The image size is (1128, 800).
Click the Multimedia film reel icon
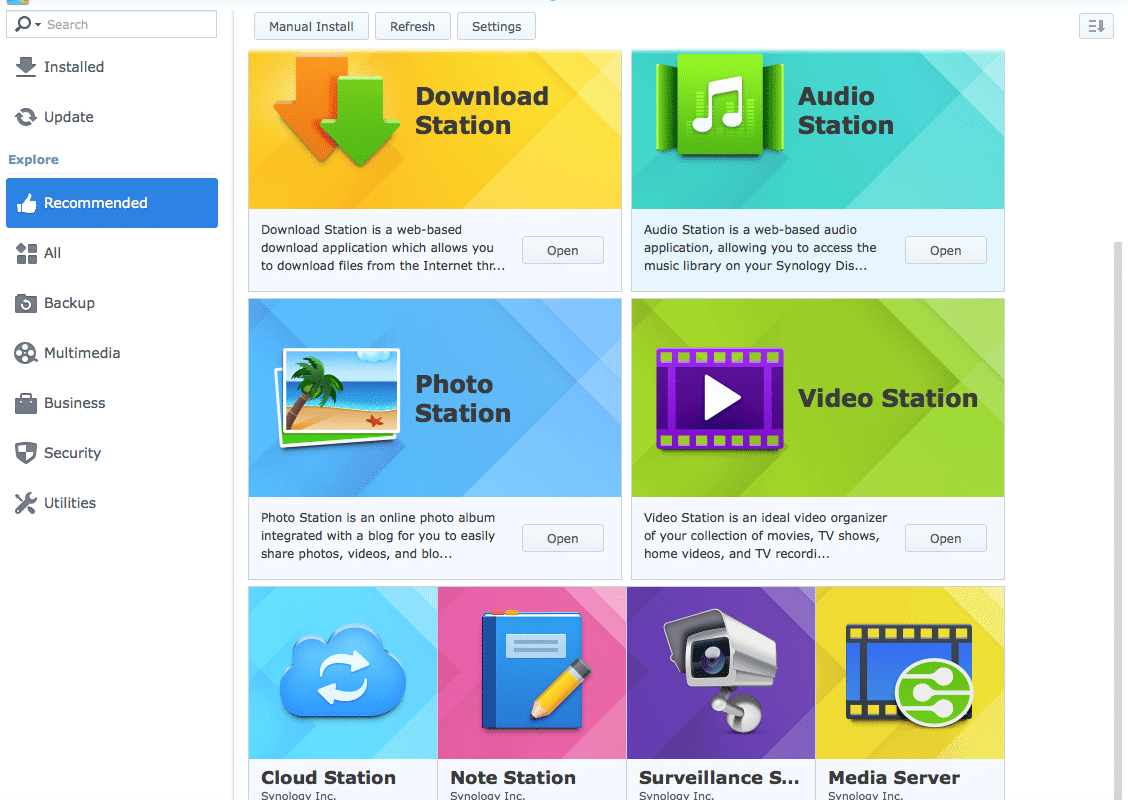26,353
